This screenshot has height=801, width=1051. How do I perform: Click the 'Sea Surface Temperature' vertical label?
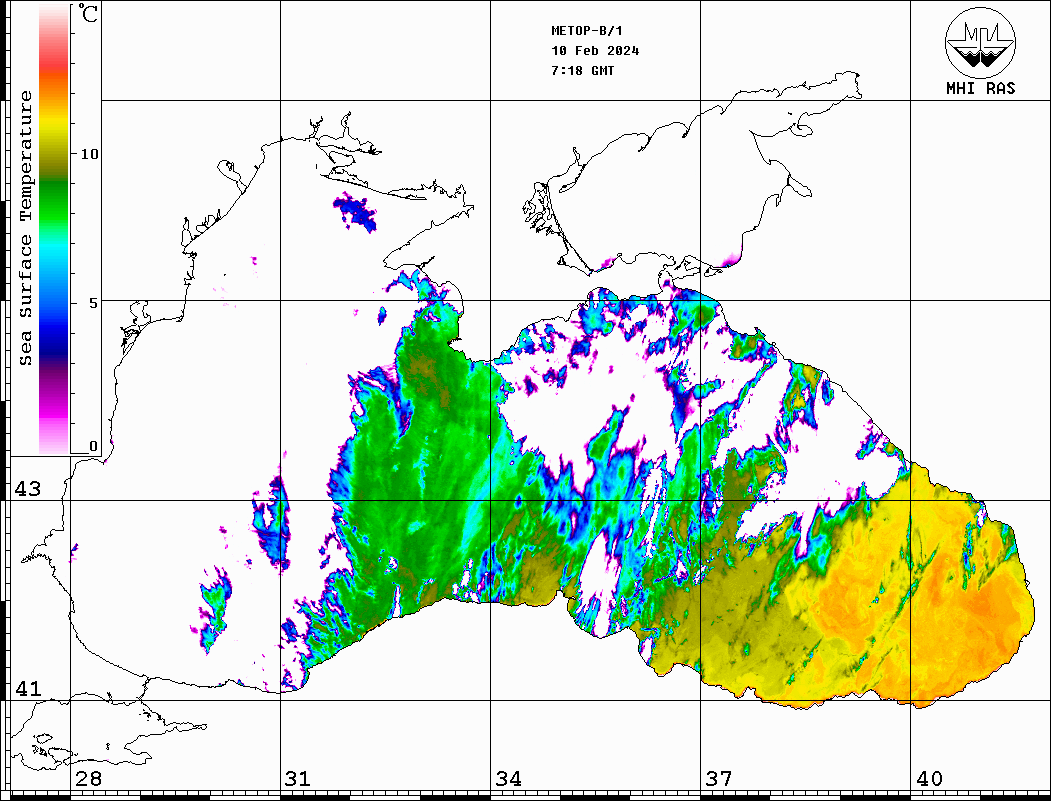(25, 229)
